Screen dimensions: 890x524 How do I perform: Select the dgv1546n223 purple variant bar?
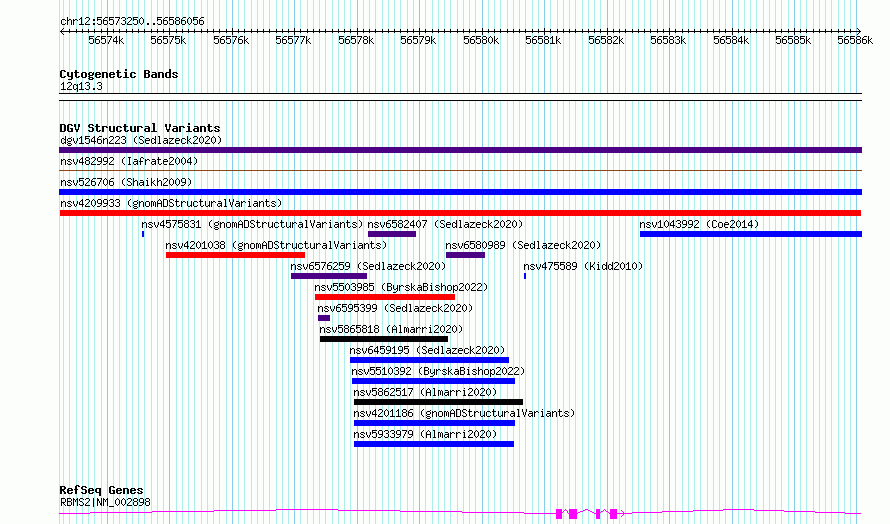(460, 150)
